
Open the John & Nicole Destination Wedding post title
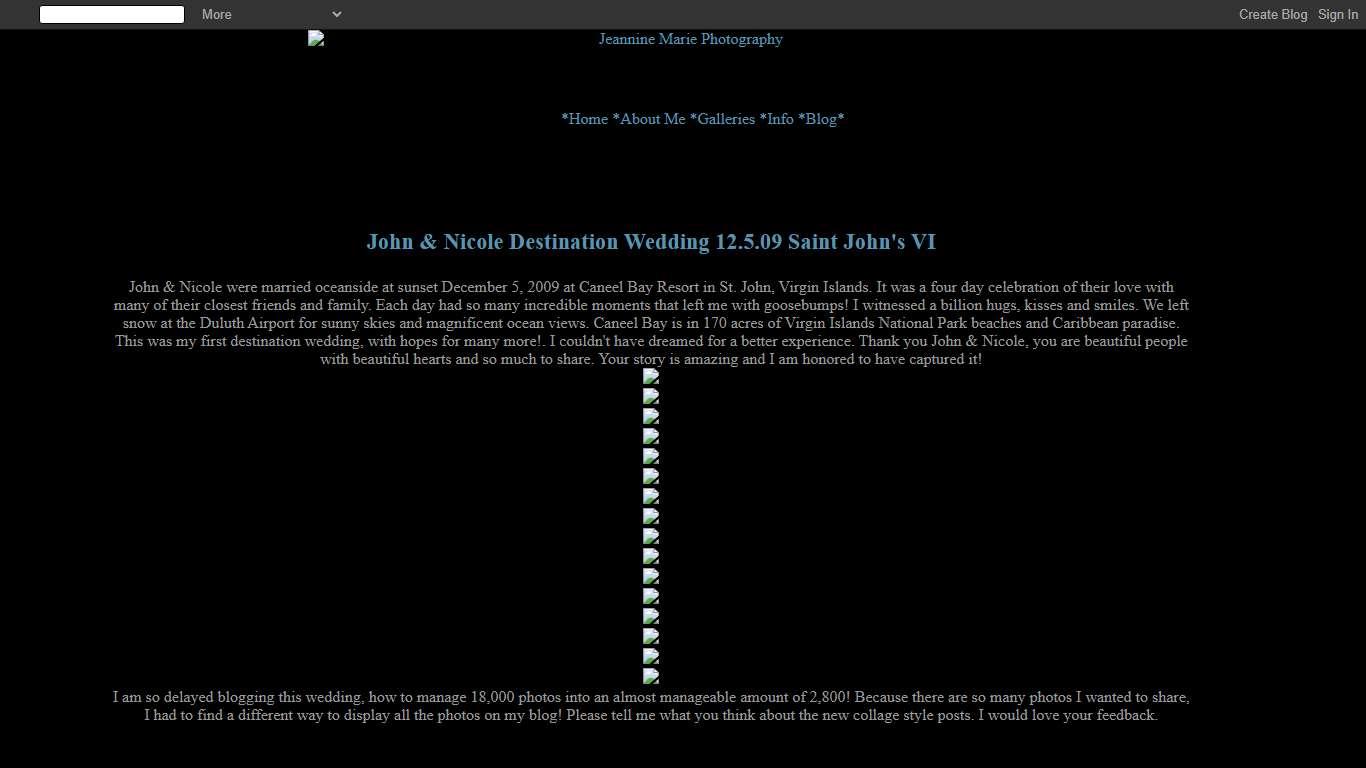651,242
